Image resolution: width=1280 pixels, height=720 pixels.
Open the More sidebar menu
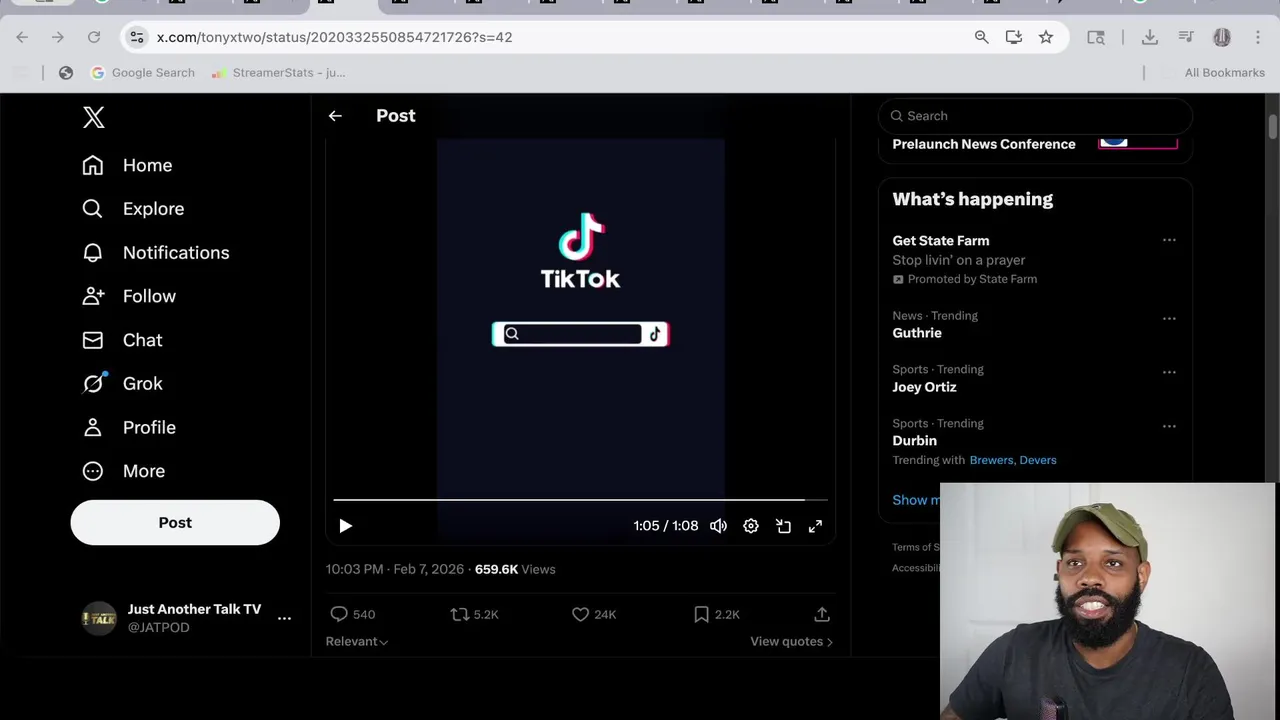point(124,471)
